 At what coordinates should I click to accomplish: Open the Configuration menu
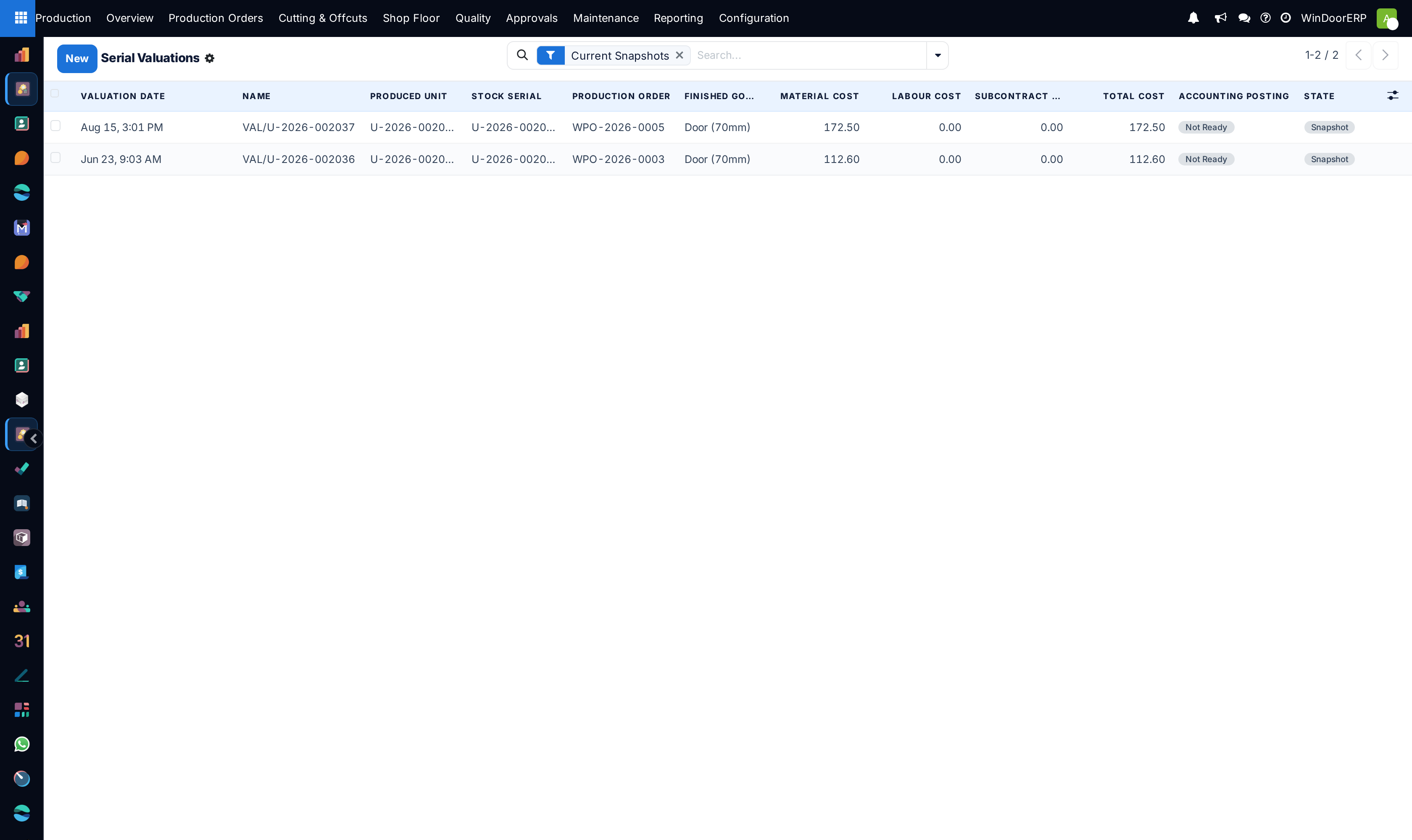coord(754,18)
